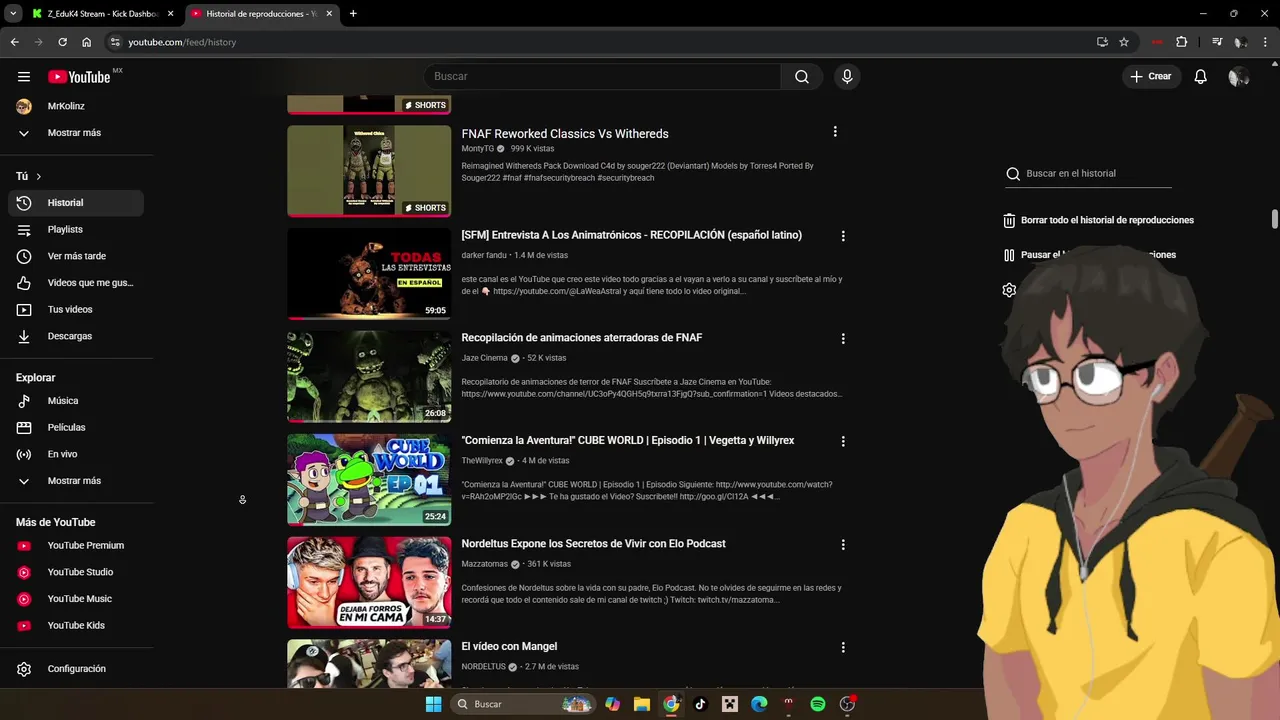The height and width of the screenshot is (720, 1280).
Task: Open a new browser tab
Action: click(x=353, y=14)
